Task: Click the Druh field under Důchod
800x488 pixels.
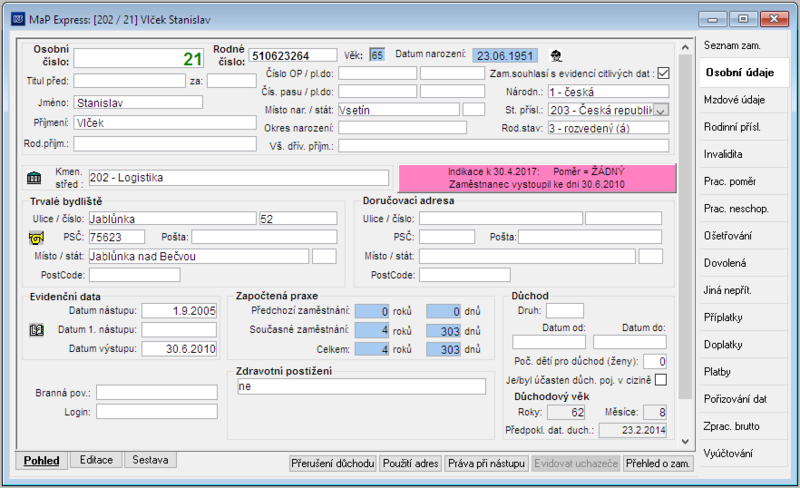Action: [565, 310]
